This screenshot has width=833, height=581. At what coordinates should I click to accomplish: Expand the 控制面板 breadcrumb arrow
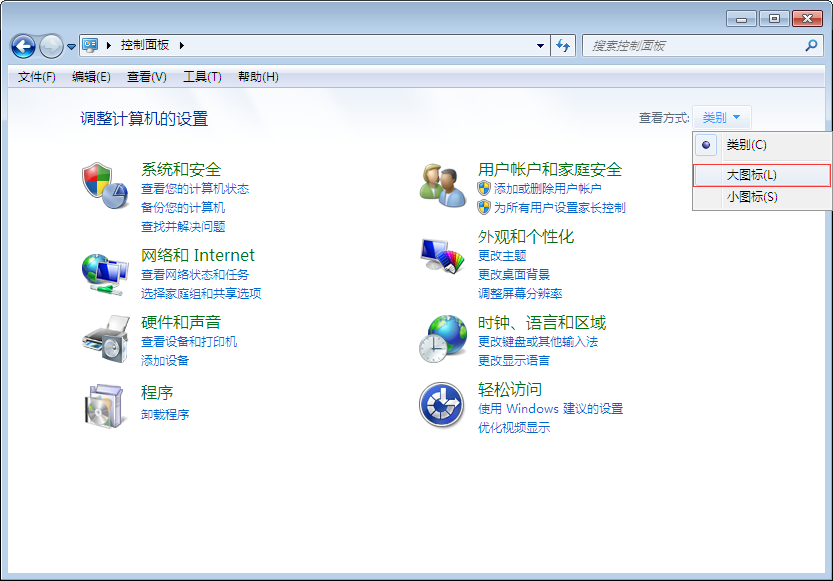point(182,45)
